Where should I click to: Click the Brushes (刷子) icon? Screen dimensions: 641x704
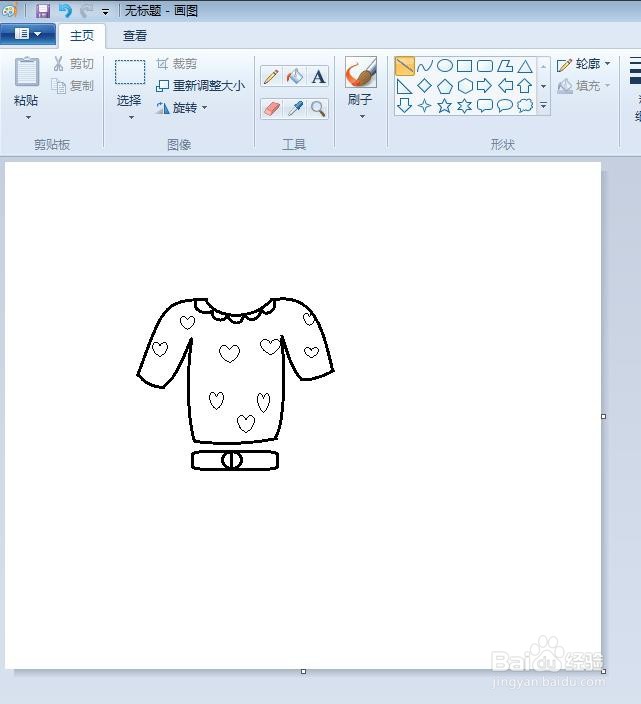click(361, 72)
